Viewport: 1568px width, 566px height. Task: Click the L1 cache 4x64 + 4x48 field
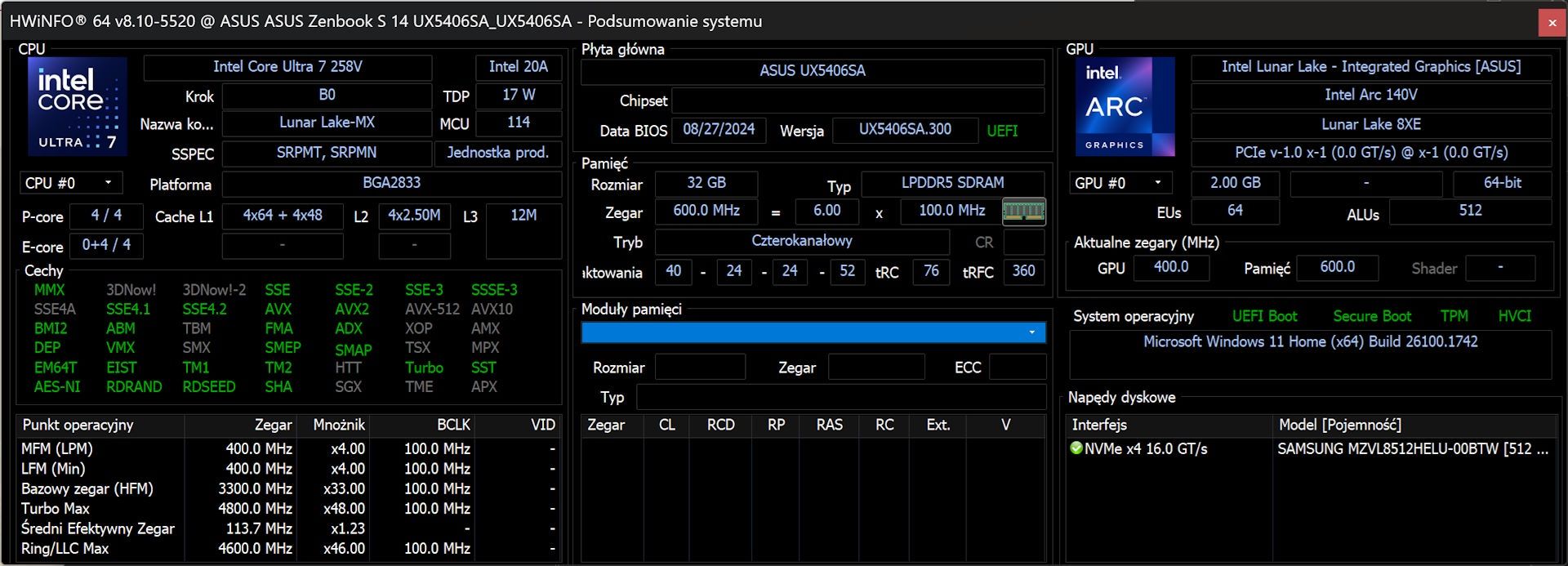click(x=283, y=216)
